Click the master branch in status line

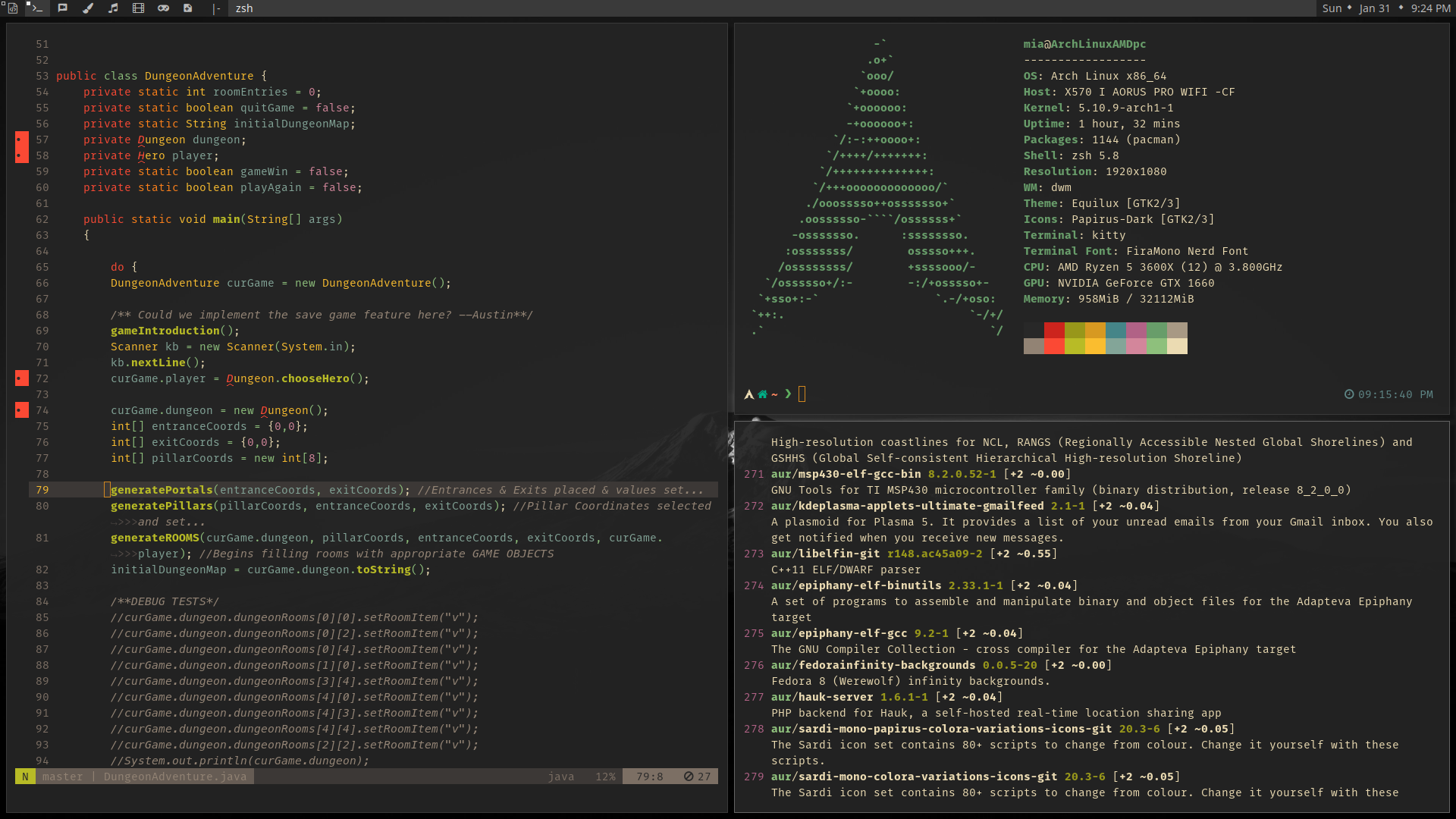click(x=62, y=777)
